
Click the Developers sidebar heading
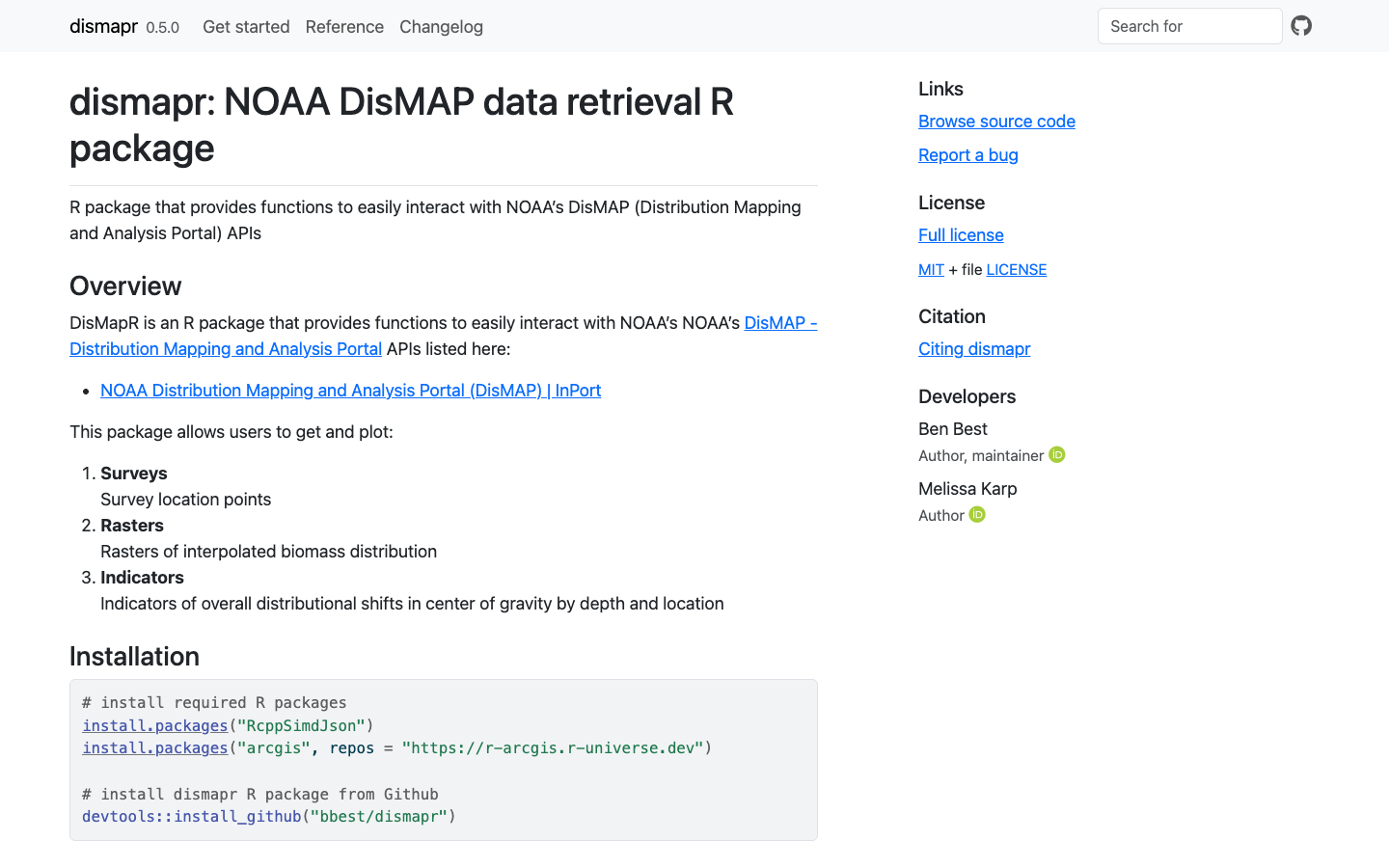[x=967, y=396]
